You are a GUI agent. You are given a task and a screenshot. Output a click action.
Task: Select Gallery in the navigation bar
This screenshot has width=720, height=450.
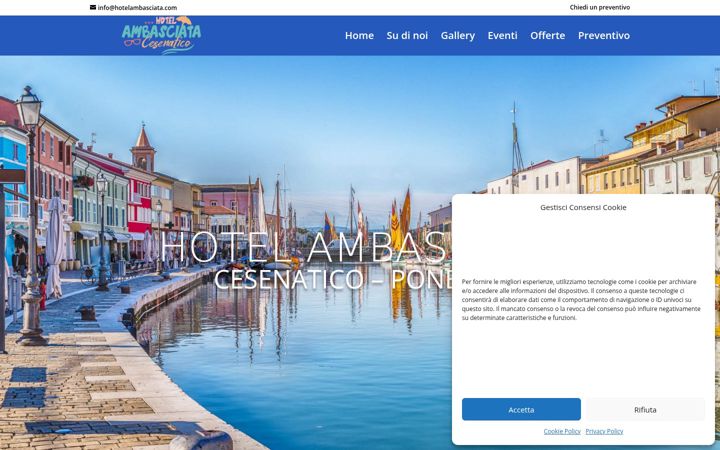[457, 36]
